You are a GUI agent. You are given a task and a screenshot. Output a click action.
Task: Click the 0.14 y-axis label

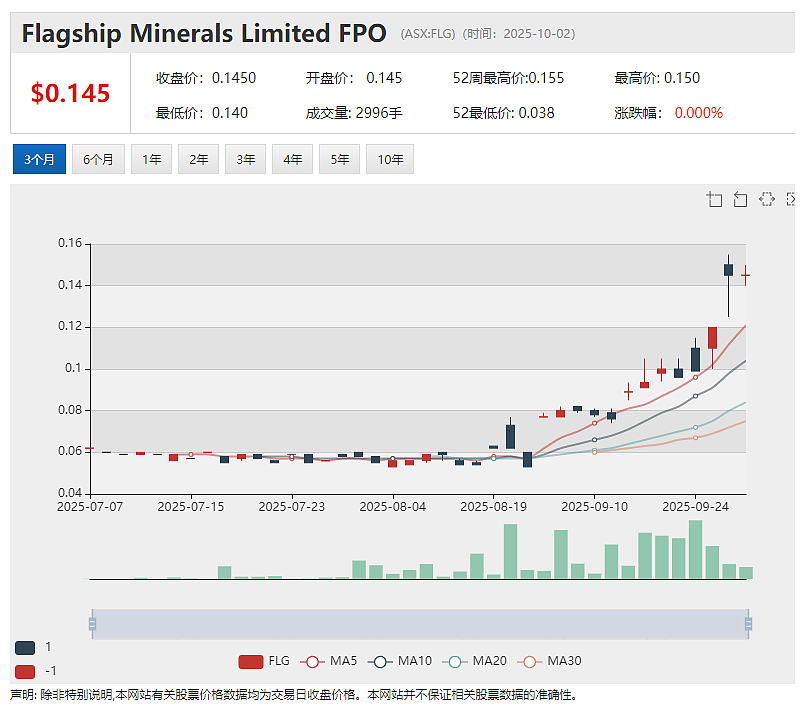[x=70, y=285]
